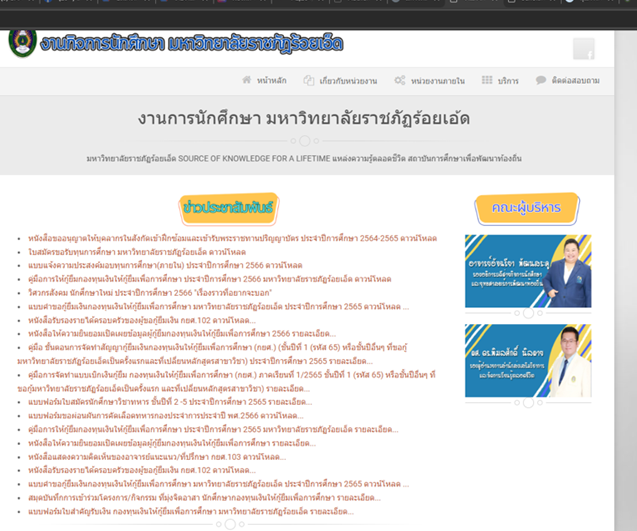Open แบบฟอร์มใบสำคัญรับเงิน กองทุน link
The height and width of the screenshot is (531, 637).
pyautogui.click(x=191, y=511)
